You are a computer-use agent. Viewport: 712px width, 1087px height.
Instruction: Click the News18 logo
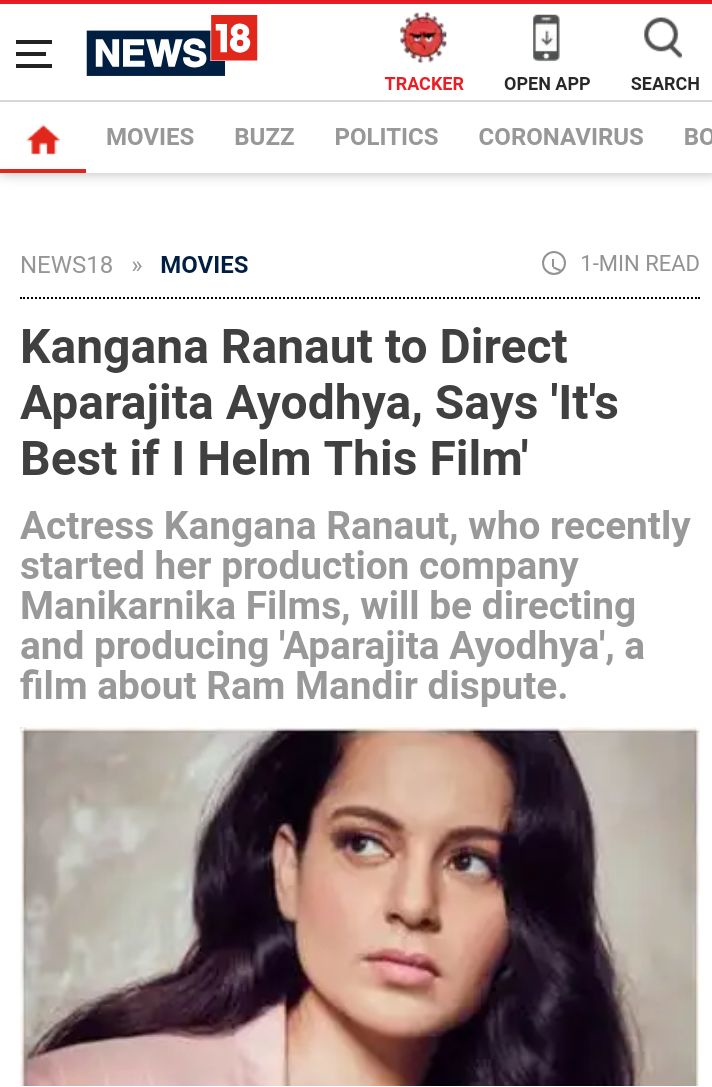pos(172,45)
